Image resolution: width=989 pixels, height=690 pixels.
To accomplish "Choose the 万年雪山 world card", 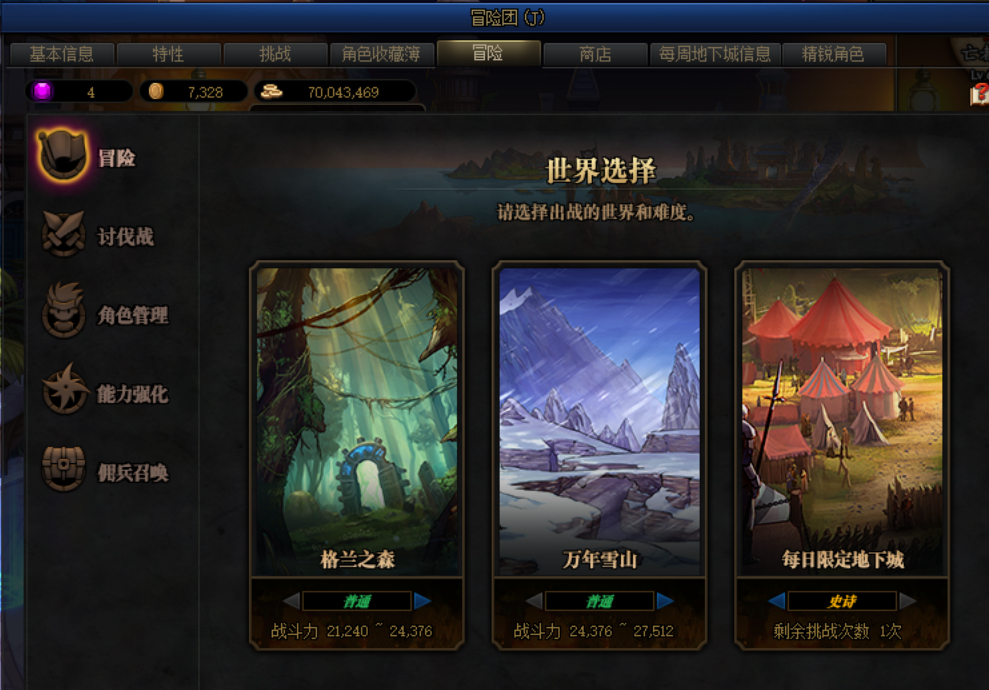I will (599, 421).
